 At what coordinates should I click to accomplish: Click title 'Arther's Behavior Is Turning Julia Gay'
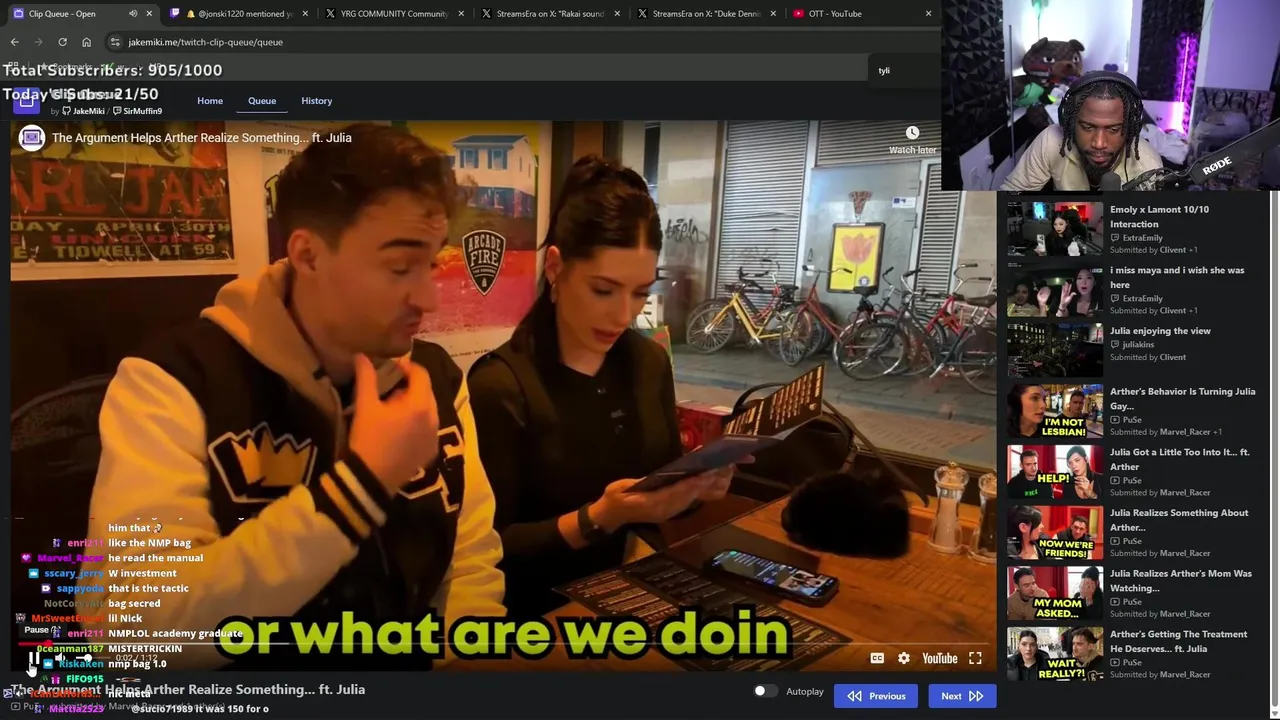pyautogui.click(x=1182, y=399)
